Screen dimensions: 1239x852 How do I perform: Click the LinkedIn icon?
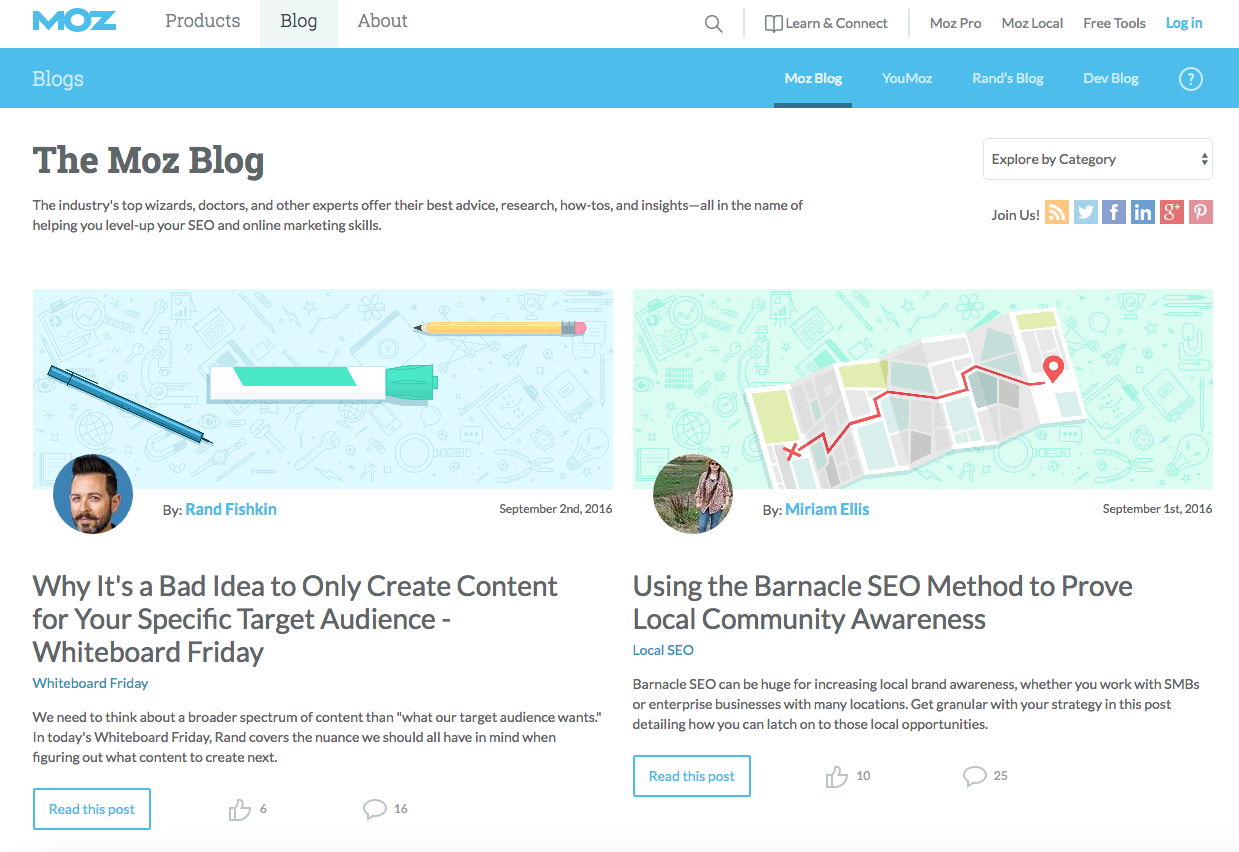pyautogui.click(x=1142, y=212)
